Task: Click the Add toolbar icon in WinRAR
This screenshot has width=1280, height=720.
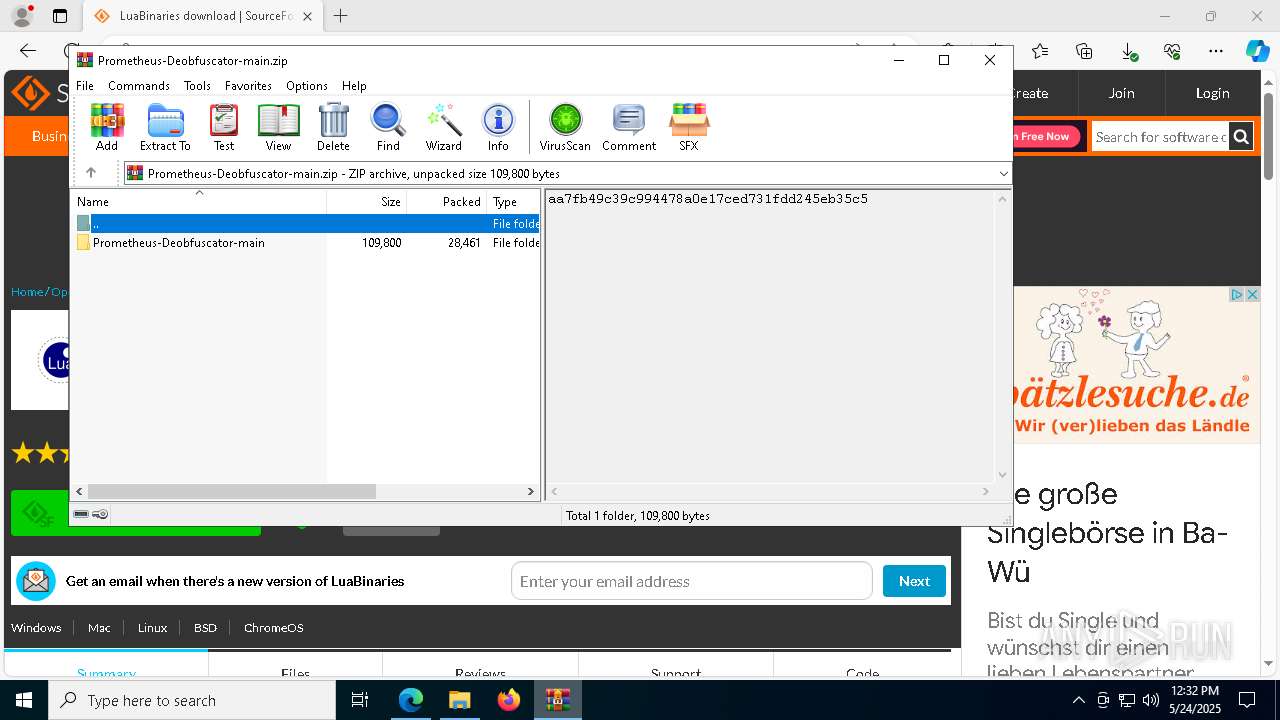Action: [107, 127]
